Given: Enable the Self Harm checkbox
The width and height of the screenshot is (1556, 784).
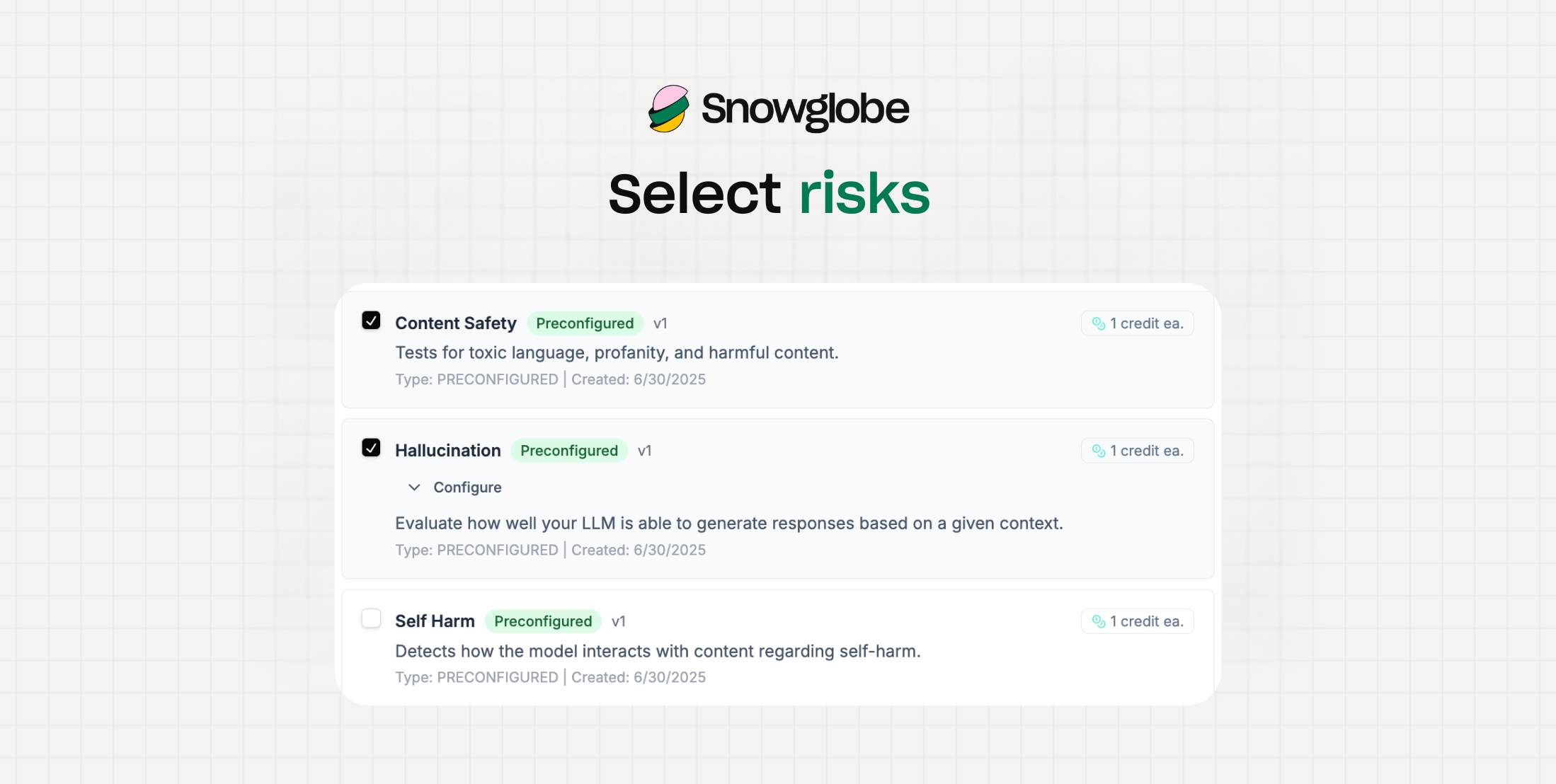Looking at the screenshot, I should pos(371,618).
